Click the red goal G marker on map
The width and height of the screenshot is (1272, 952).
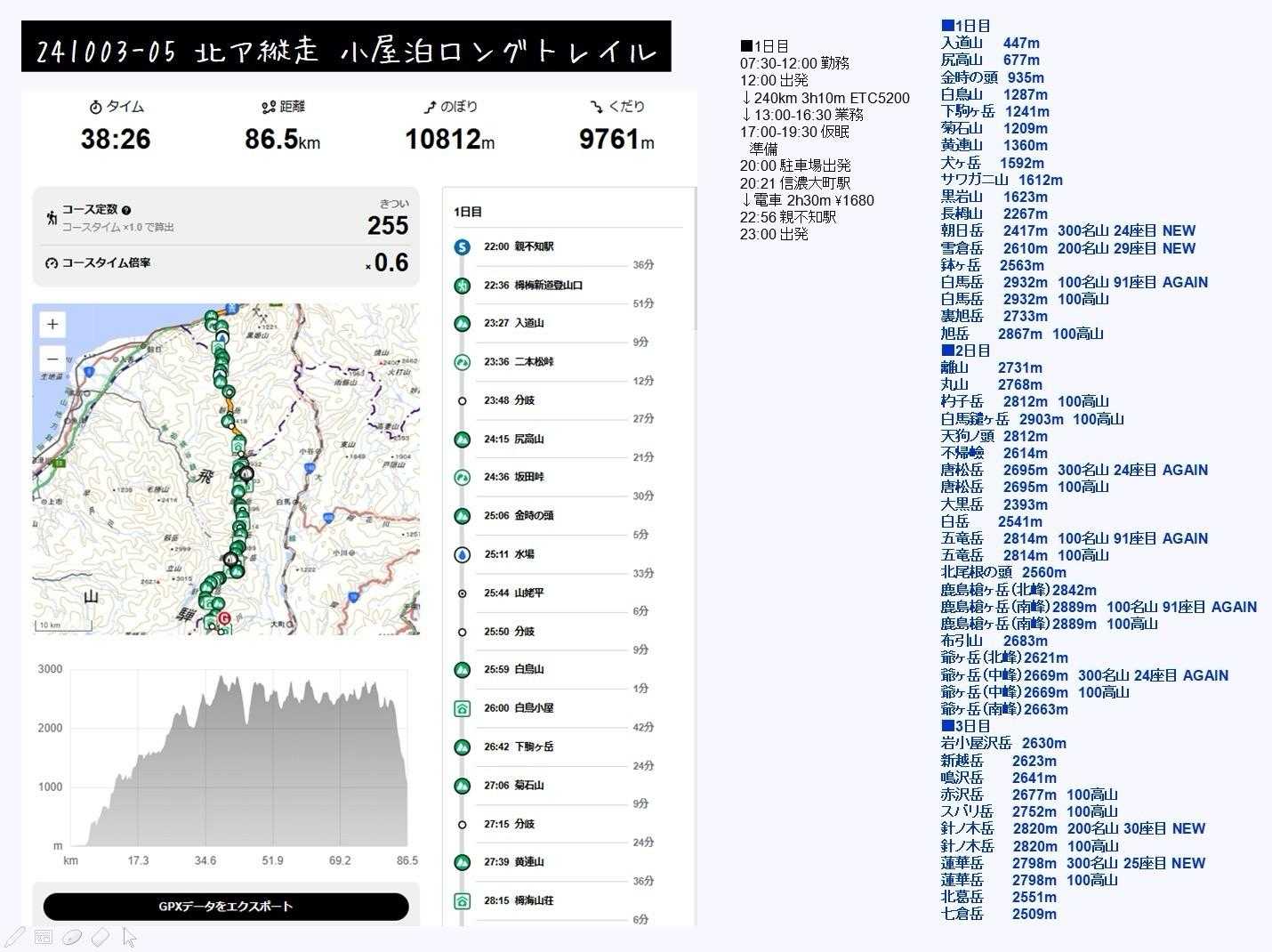tap(224, 618)
